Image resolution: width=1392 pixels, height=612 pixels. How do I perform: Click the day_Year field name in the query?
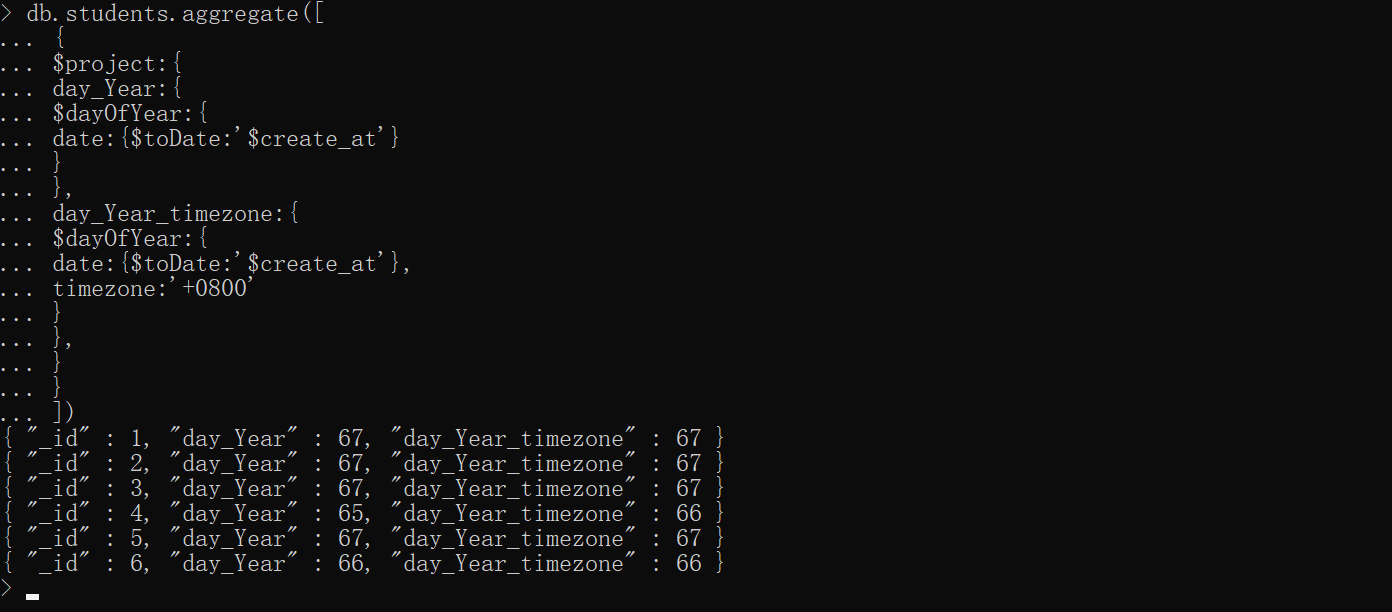tap(116, 89)
